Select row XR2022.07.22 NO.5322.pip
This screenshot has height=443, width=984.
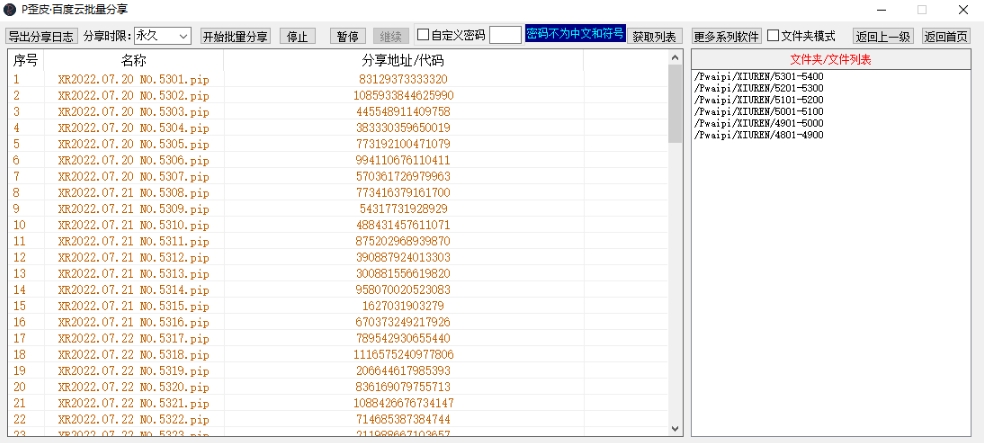point(338,419)
